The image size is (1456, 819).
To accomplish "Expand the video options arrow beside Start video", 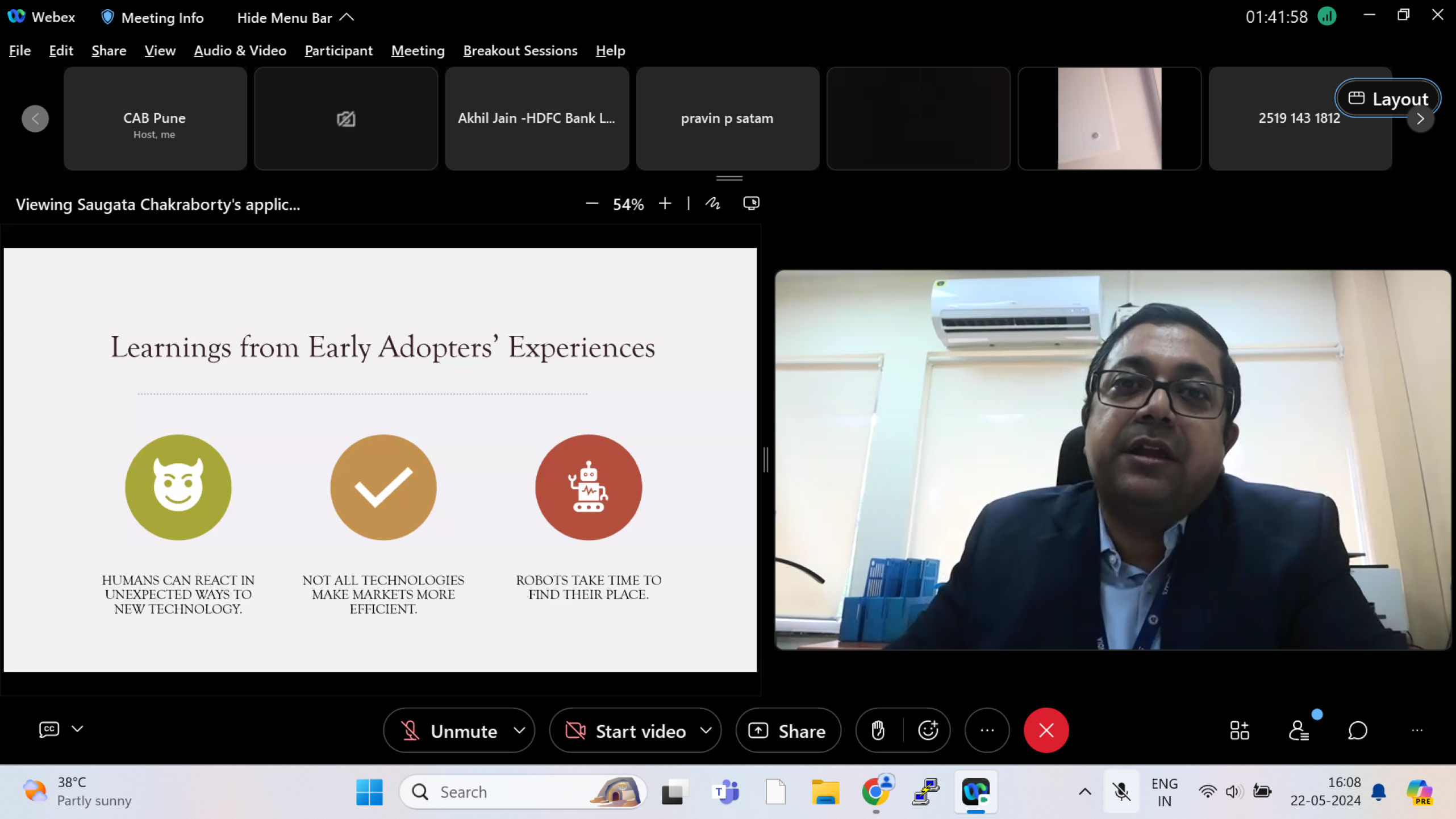I will (x=706, y=730).
